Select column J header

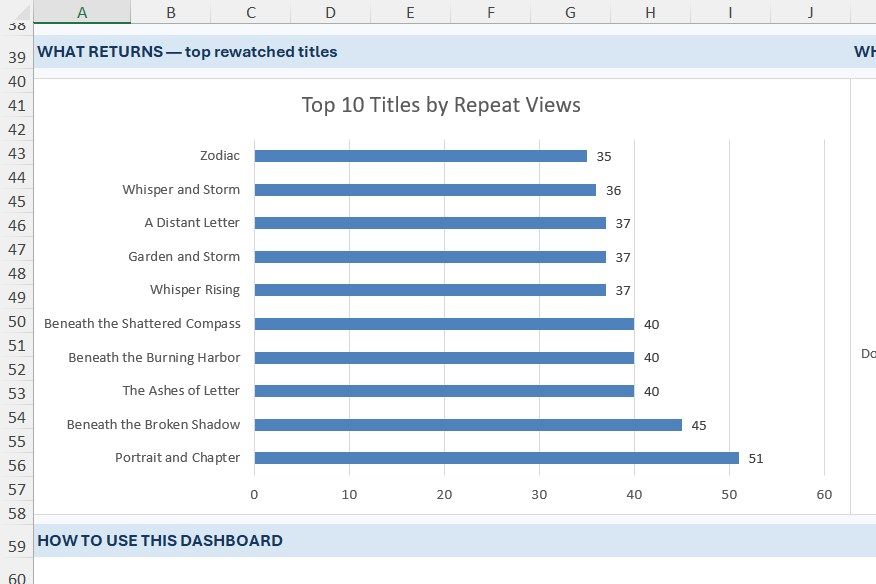(x=810, y=12)
